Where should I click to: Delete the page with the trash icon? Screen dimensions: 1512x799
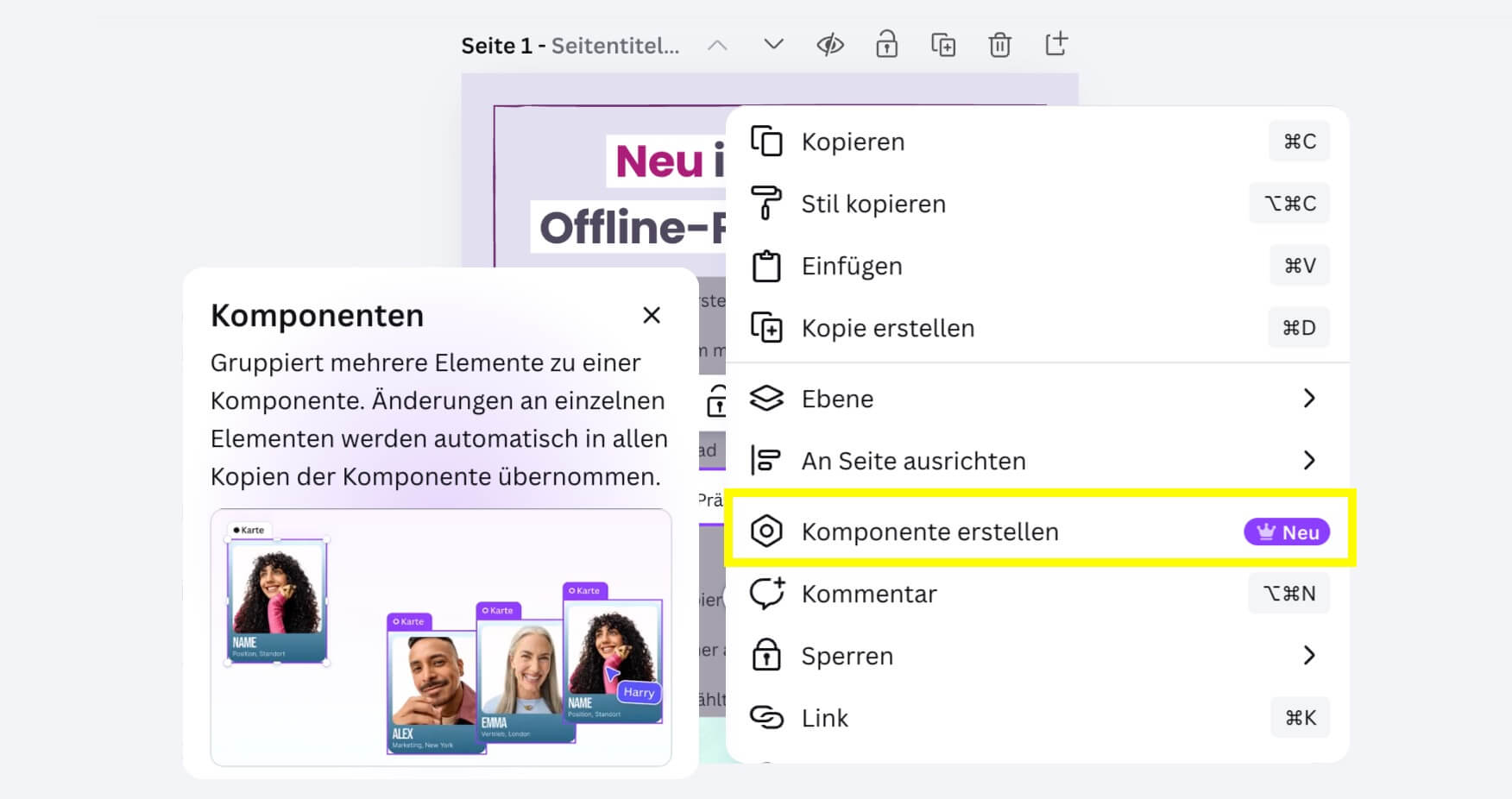coord(999,45)
